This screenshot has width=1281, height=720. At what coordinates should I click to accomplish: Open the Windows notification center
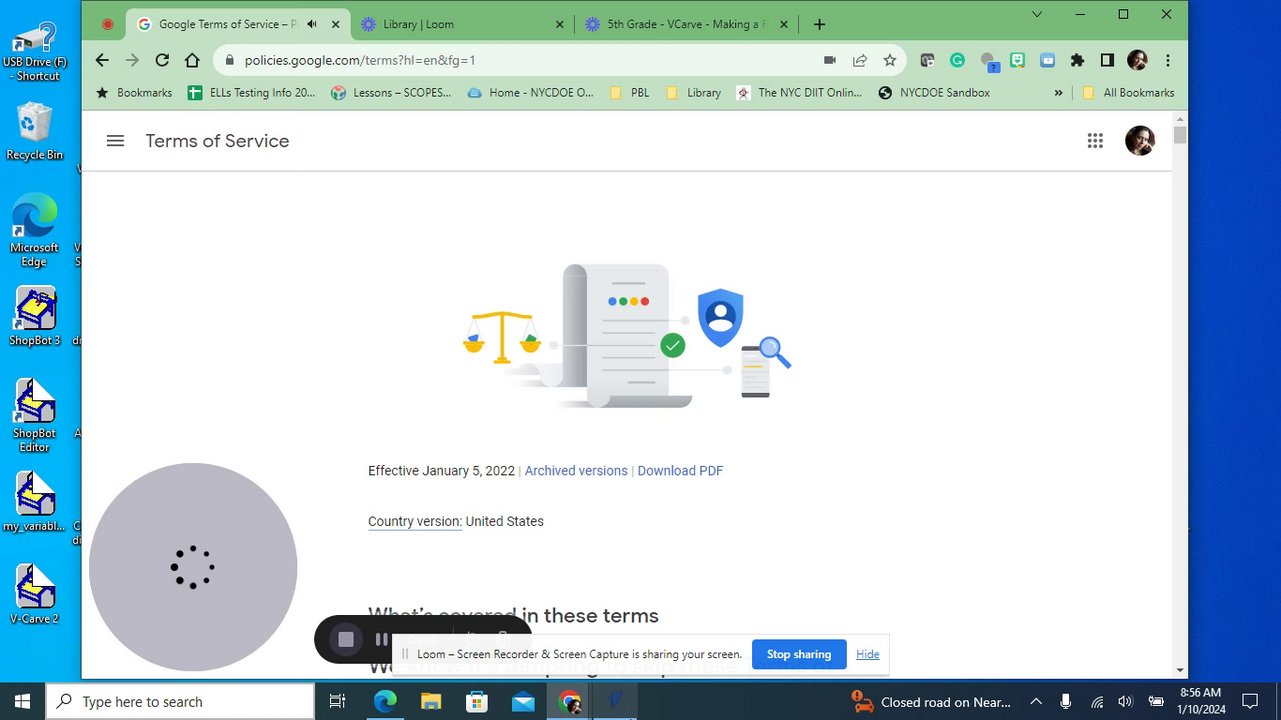coord(1250,701)
